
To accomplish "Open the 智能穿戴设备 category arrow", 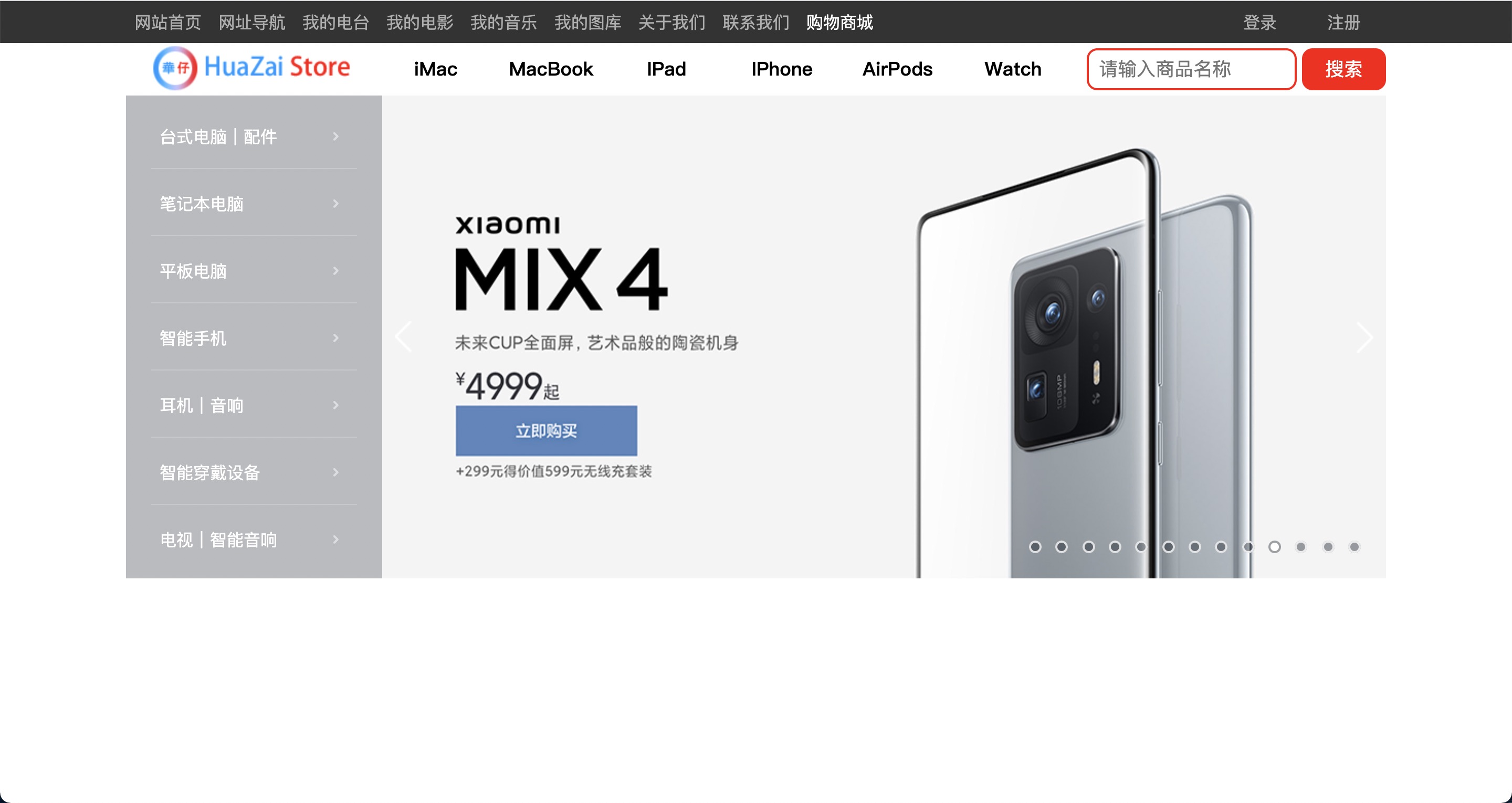I will pos(336,472).
